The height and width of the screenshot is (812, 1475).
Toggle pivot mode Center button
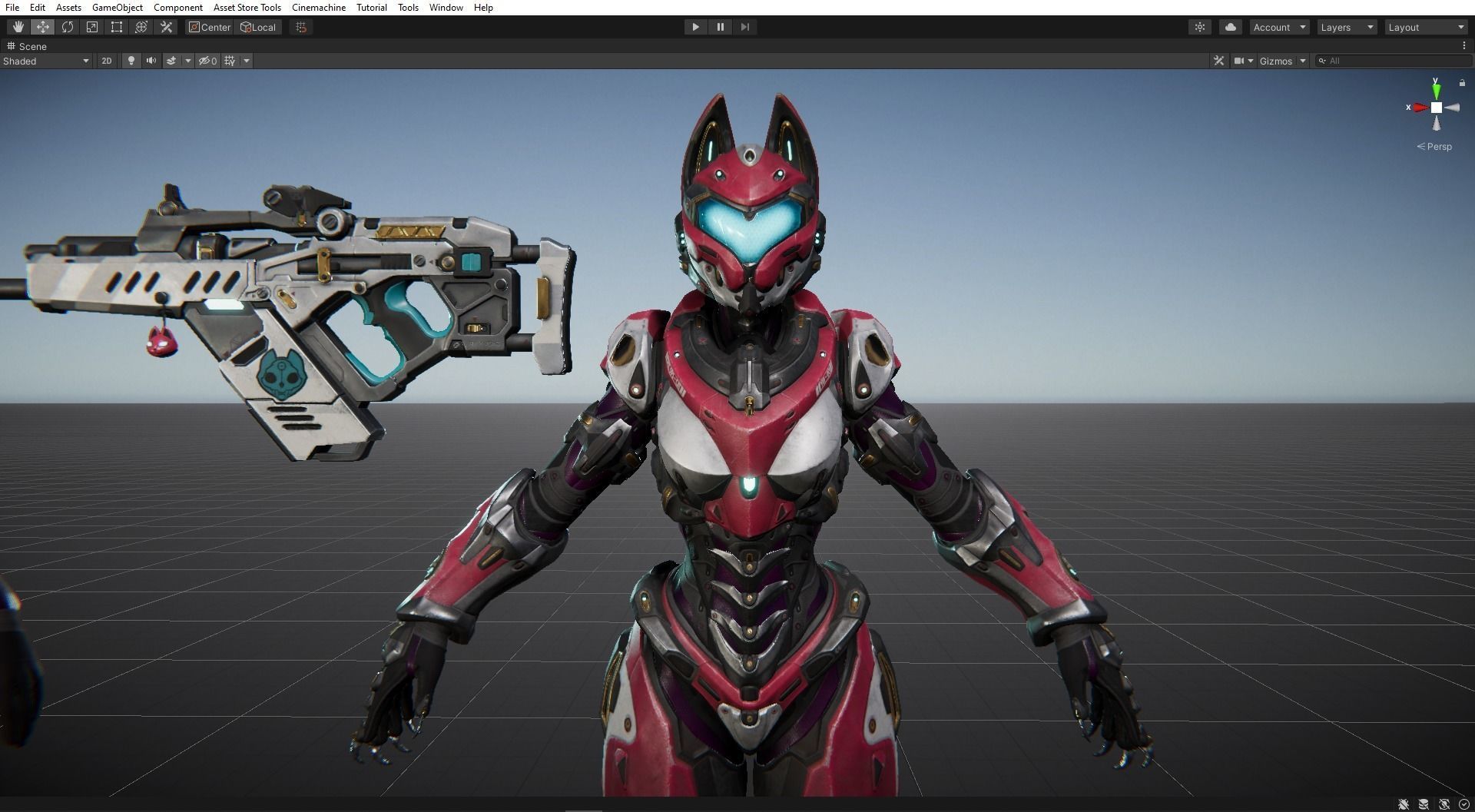point(210,27)
